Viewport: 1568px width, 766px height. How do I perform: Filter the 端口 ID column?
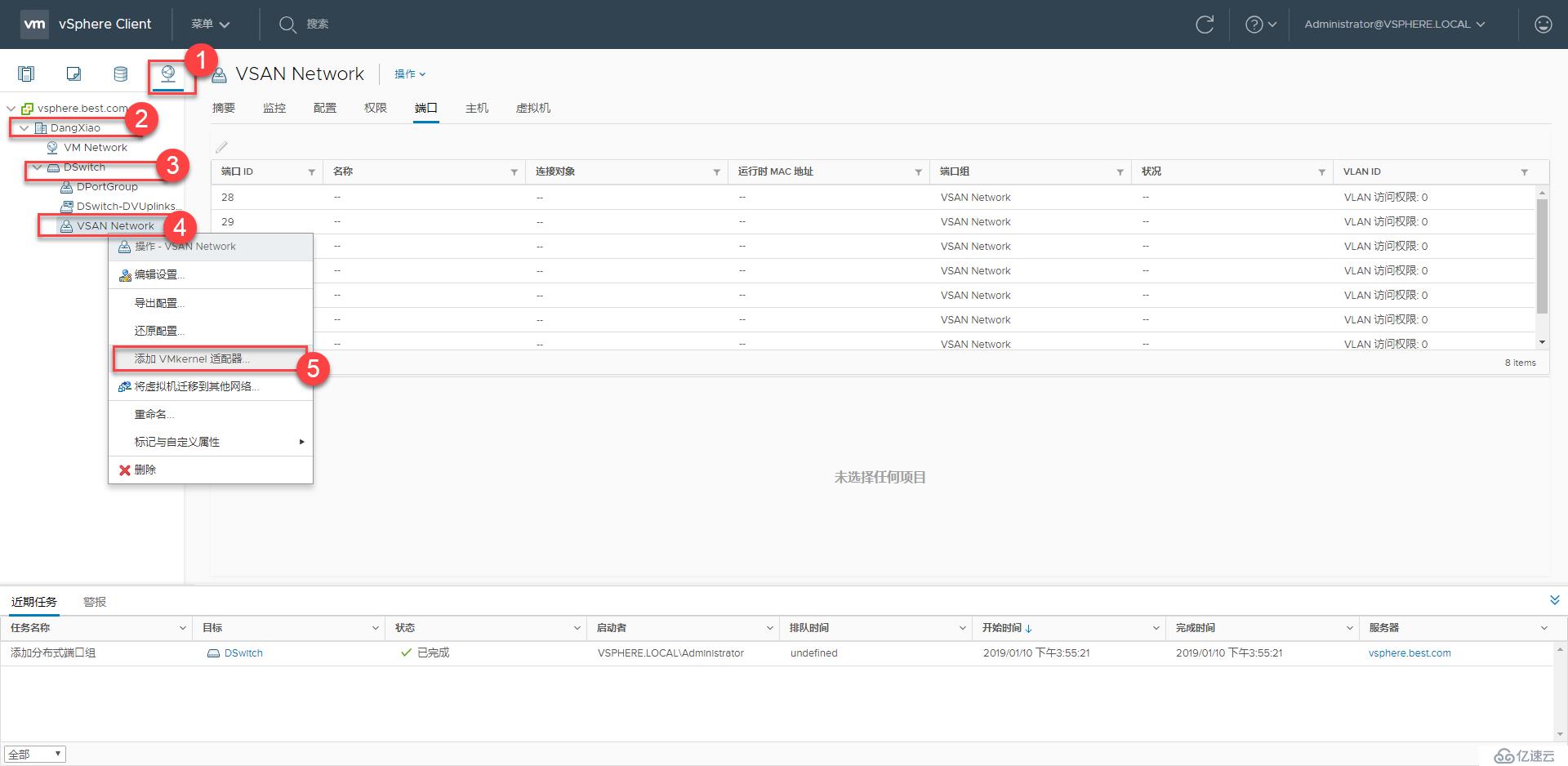[311, 171]
